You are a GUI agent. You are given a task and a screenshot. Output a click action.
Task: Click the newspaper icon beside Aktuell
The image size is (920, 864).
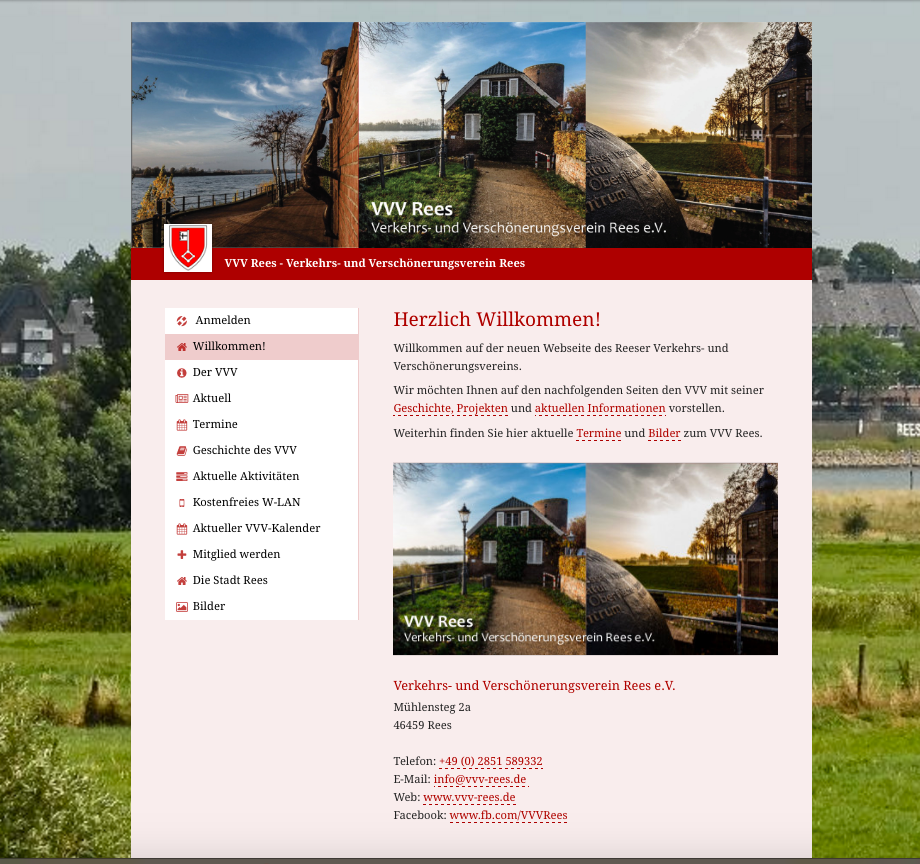coord(182,399)
